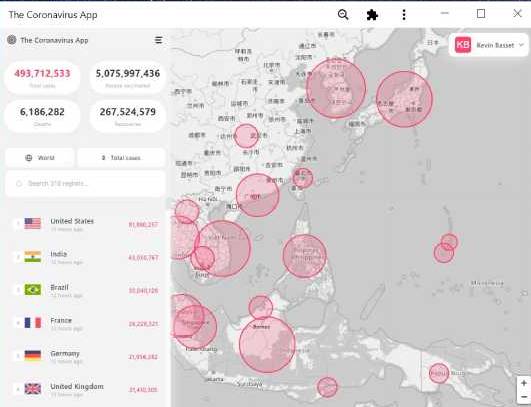Click the Coronavirus App logo icon
531x407 pixels.
[x=12, y=40]
